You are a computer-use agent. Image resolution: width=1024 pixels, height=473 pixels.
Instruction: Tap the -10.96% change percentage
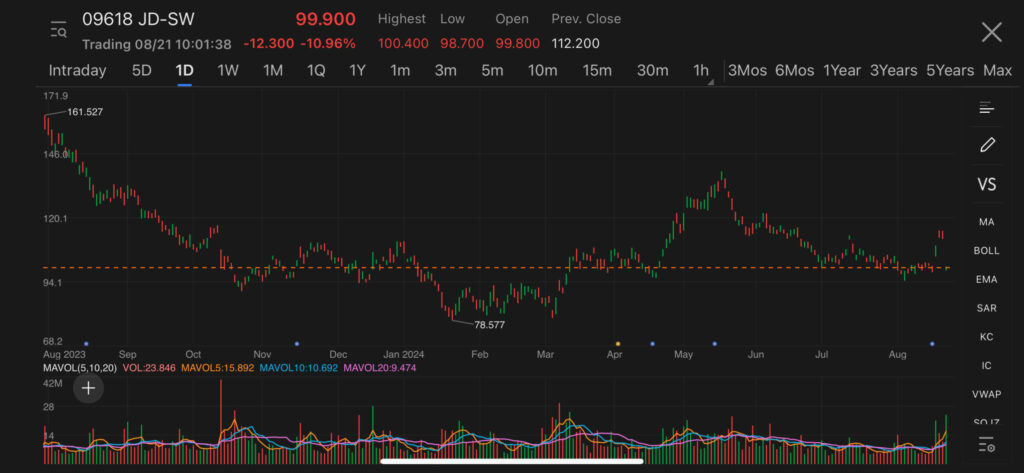pos(328,44)
